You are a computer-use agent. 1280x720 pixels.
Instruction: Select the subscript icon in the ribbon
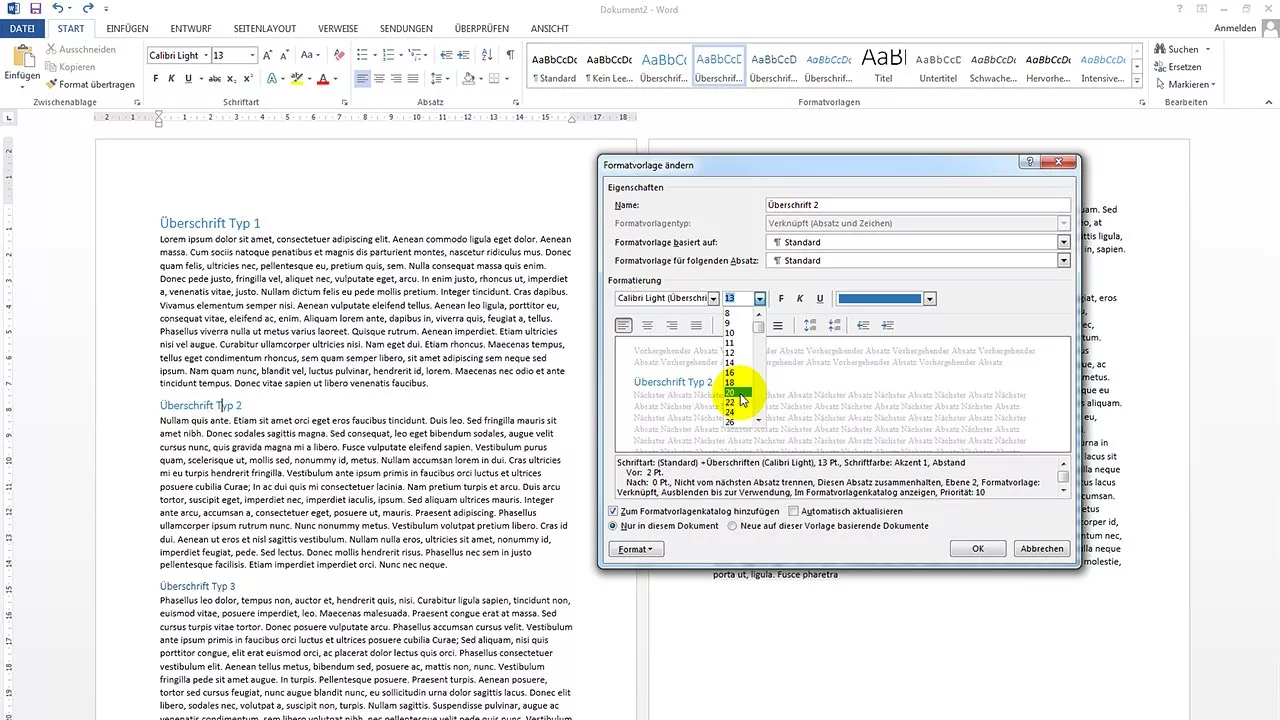[231, 78]
